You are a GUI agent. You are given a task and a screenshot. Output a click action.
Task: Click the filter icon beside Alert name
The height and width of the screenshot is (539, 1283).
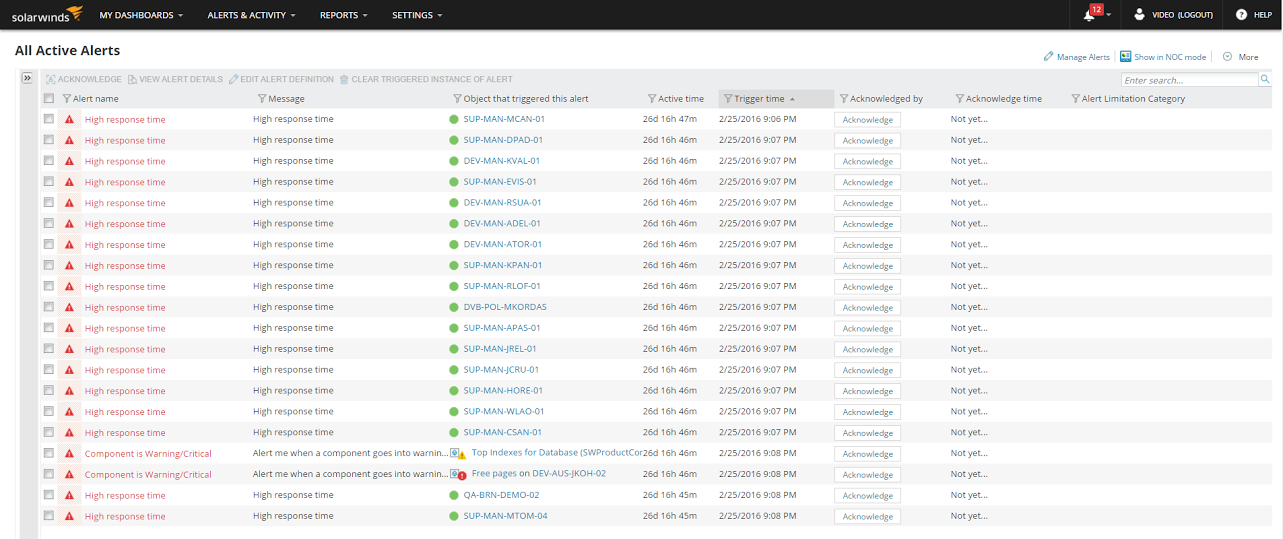coord(67,99)
